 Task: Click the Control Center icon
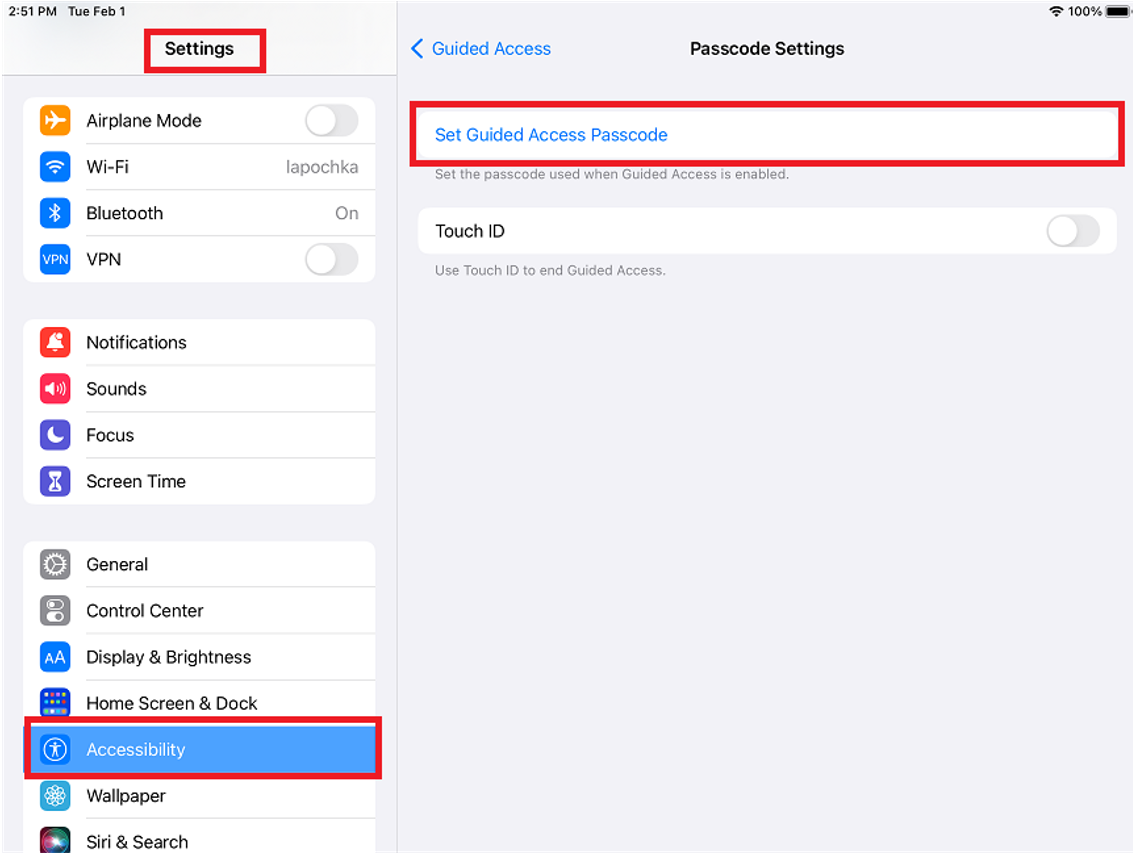(x=55, y=610)
